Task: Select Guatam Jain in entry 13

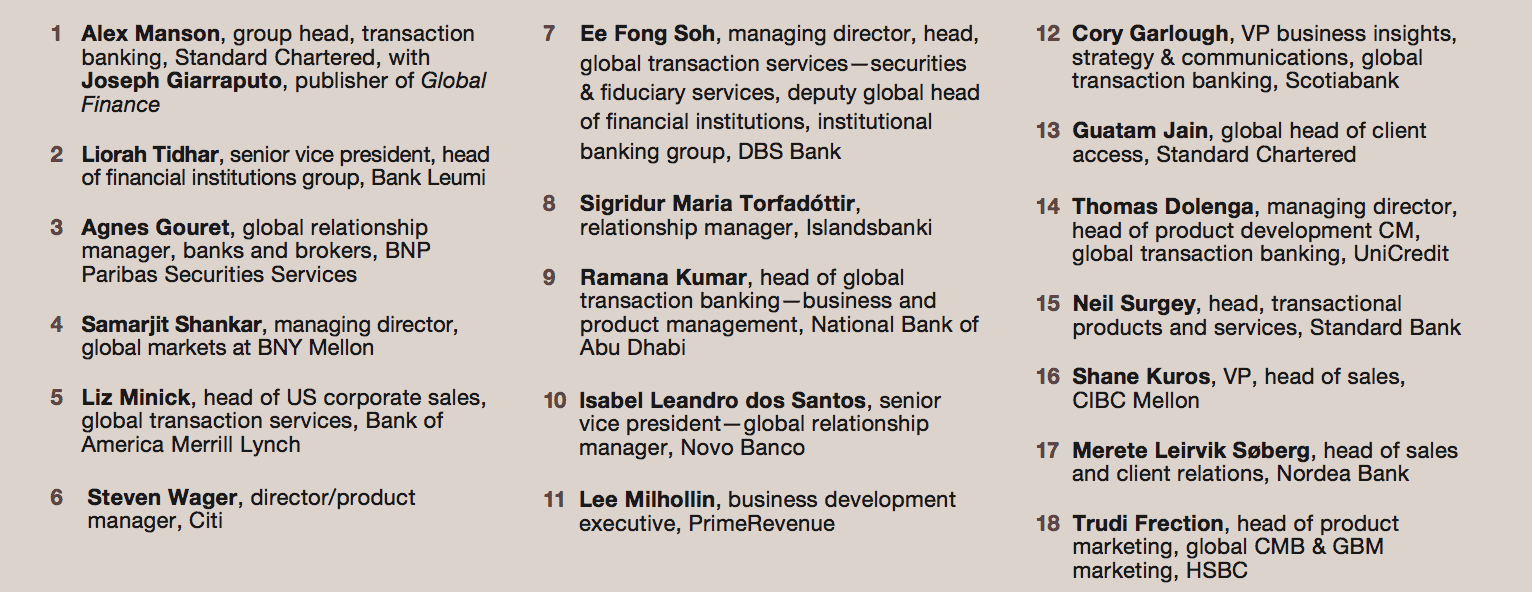Action: point(1140,131)
